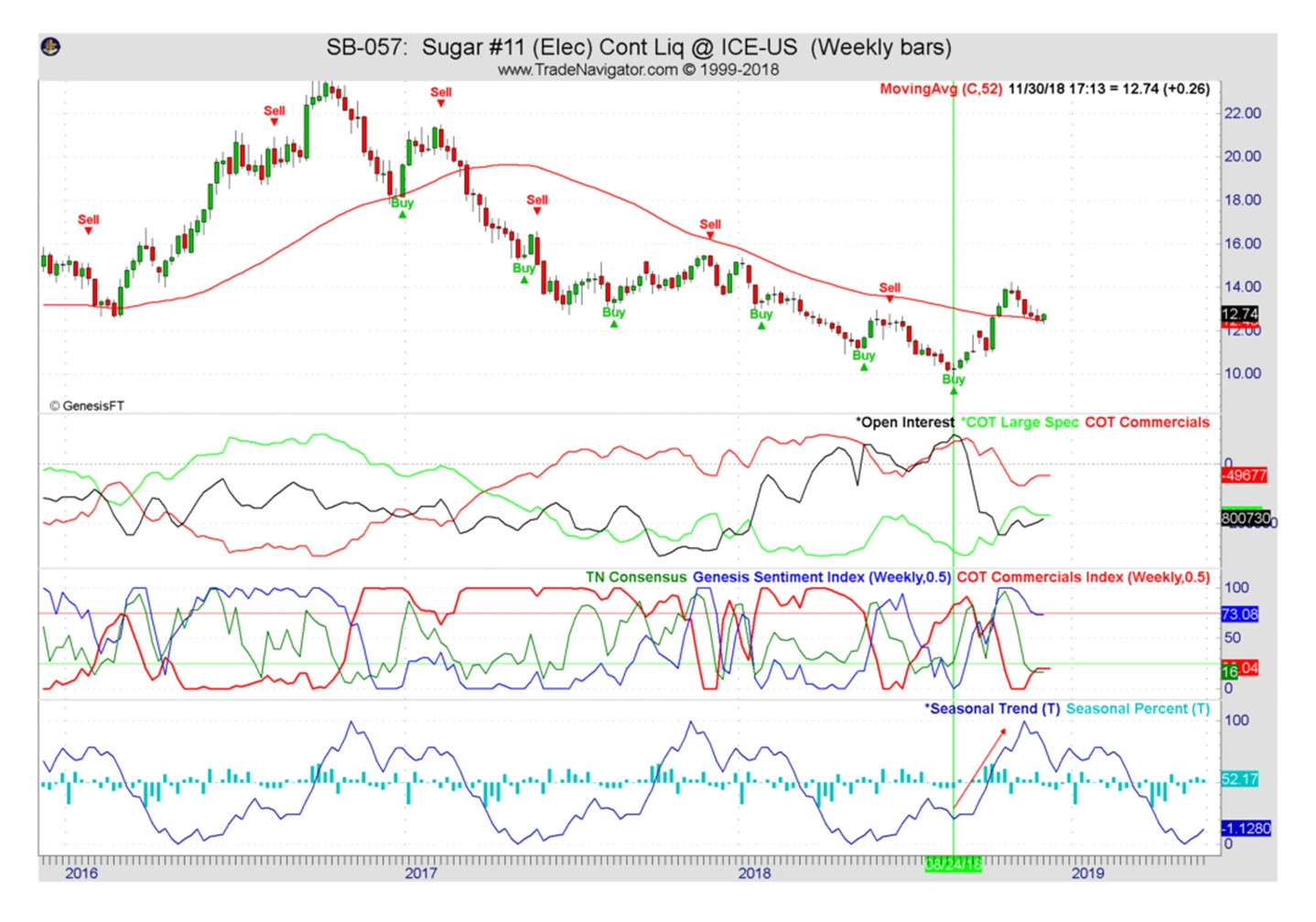Click the 50 level on the sentiment axis
This screenshot has height=922, width=1316.
tap(1233, 638)
